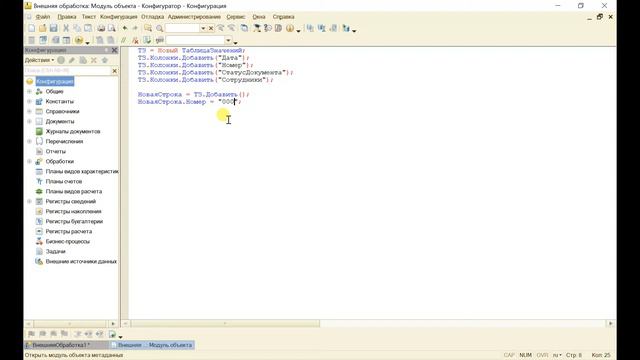Select Регистры расчета in the tree
Screen dimensions: 640x360
click(x=69, y=231)
